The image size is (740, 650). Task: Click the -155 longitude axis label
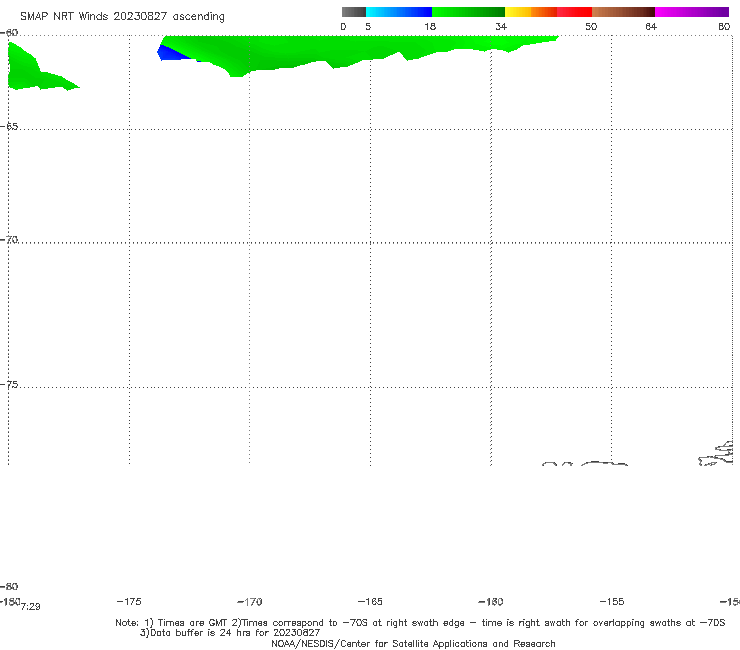[612, 601]
